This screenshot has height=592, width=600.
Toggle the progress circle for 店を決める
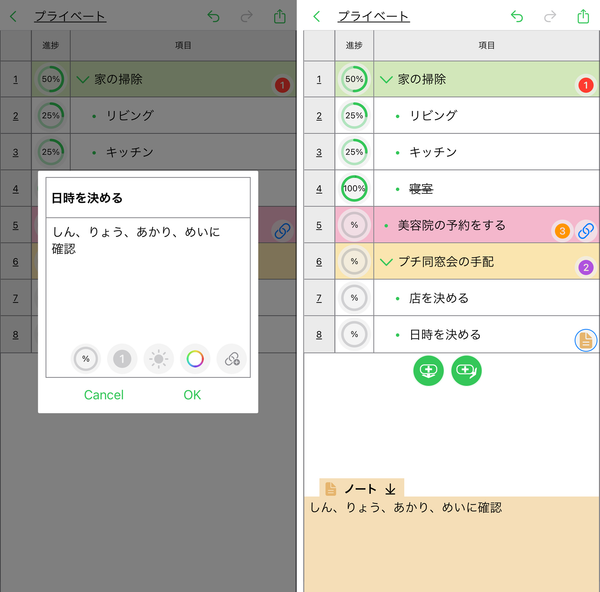[354, 298]
